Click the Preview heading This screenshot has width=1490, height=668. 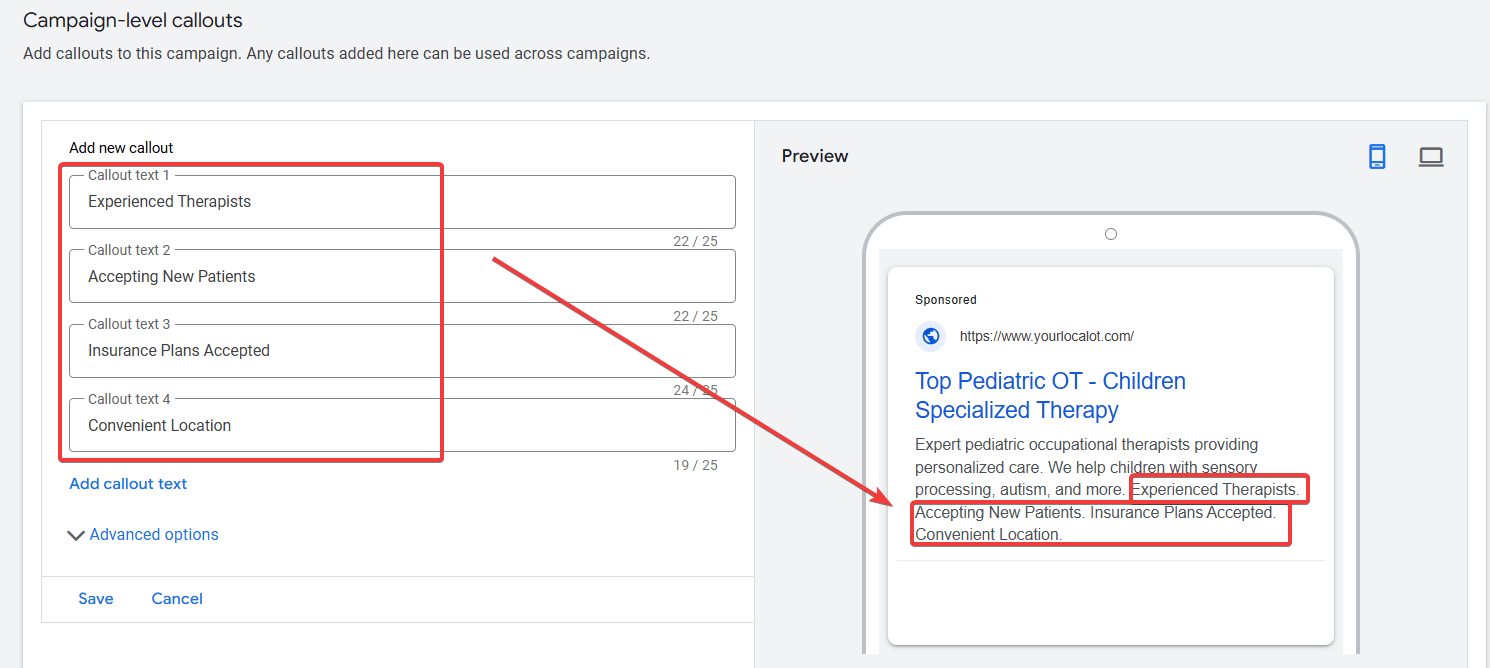pos(815,156)
